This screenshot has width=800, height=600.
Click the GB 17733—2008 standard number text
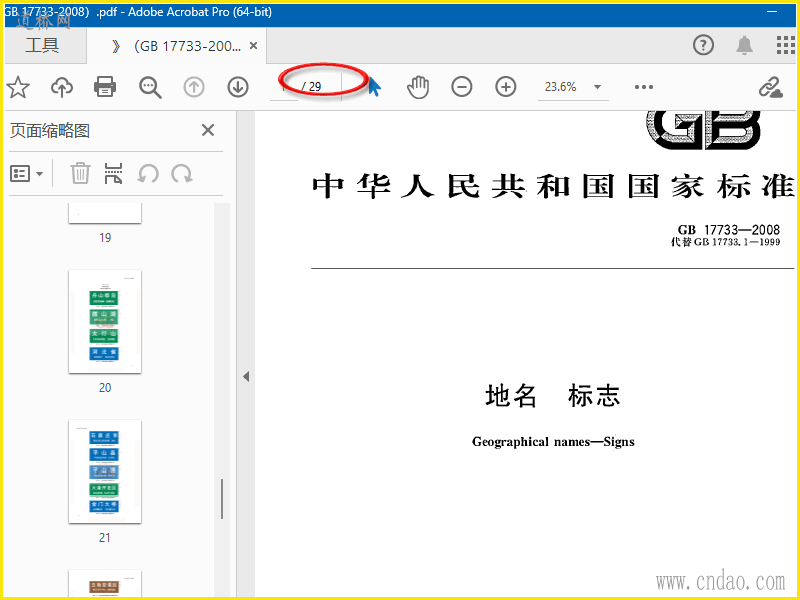729,229
